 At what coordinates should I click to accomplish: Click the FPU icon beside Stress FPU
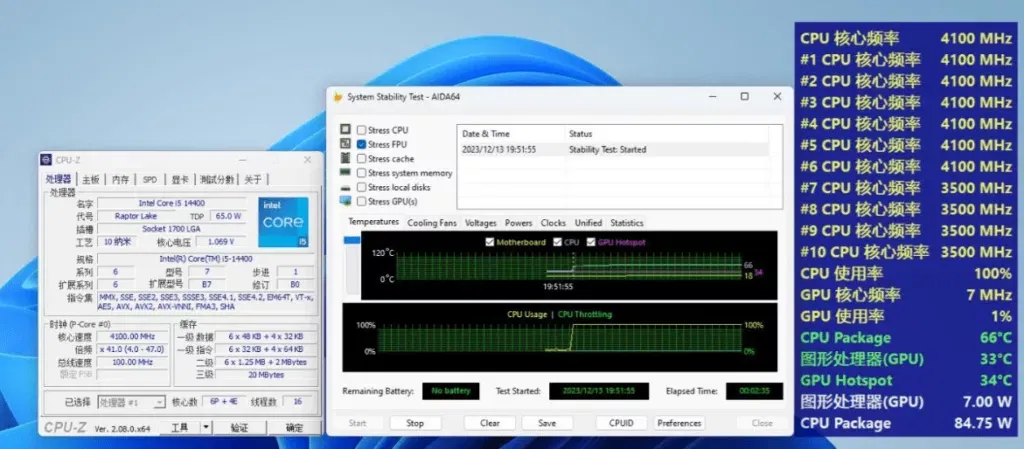pos(345,144)
